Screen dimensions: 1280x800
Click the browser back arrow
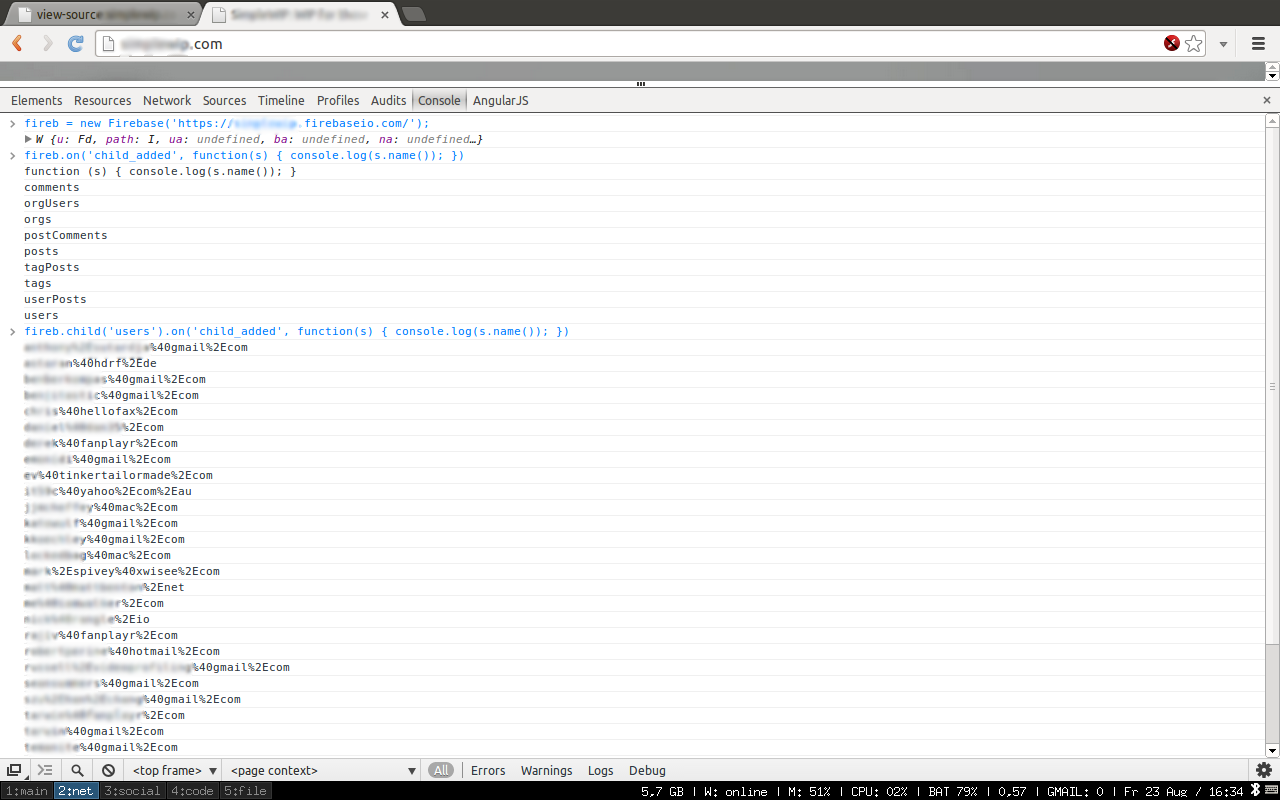pyautogui.click(x=17, y=44)
